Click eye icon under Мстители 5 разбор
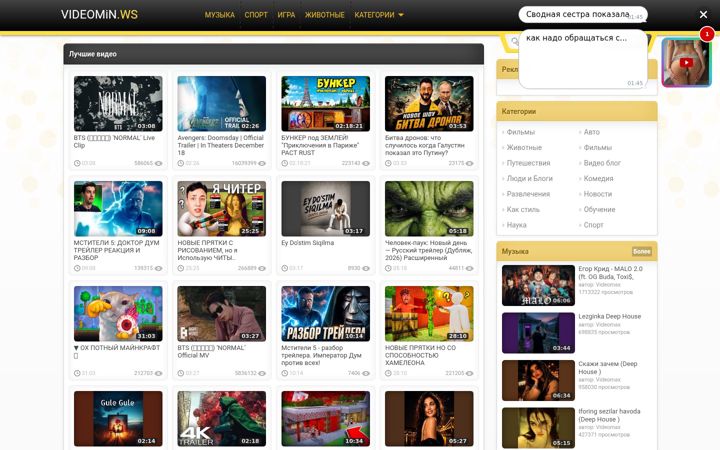The height and width of the screenshot is (450, 720). (366, 373)
